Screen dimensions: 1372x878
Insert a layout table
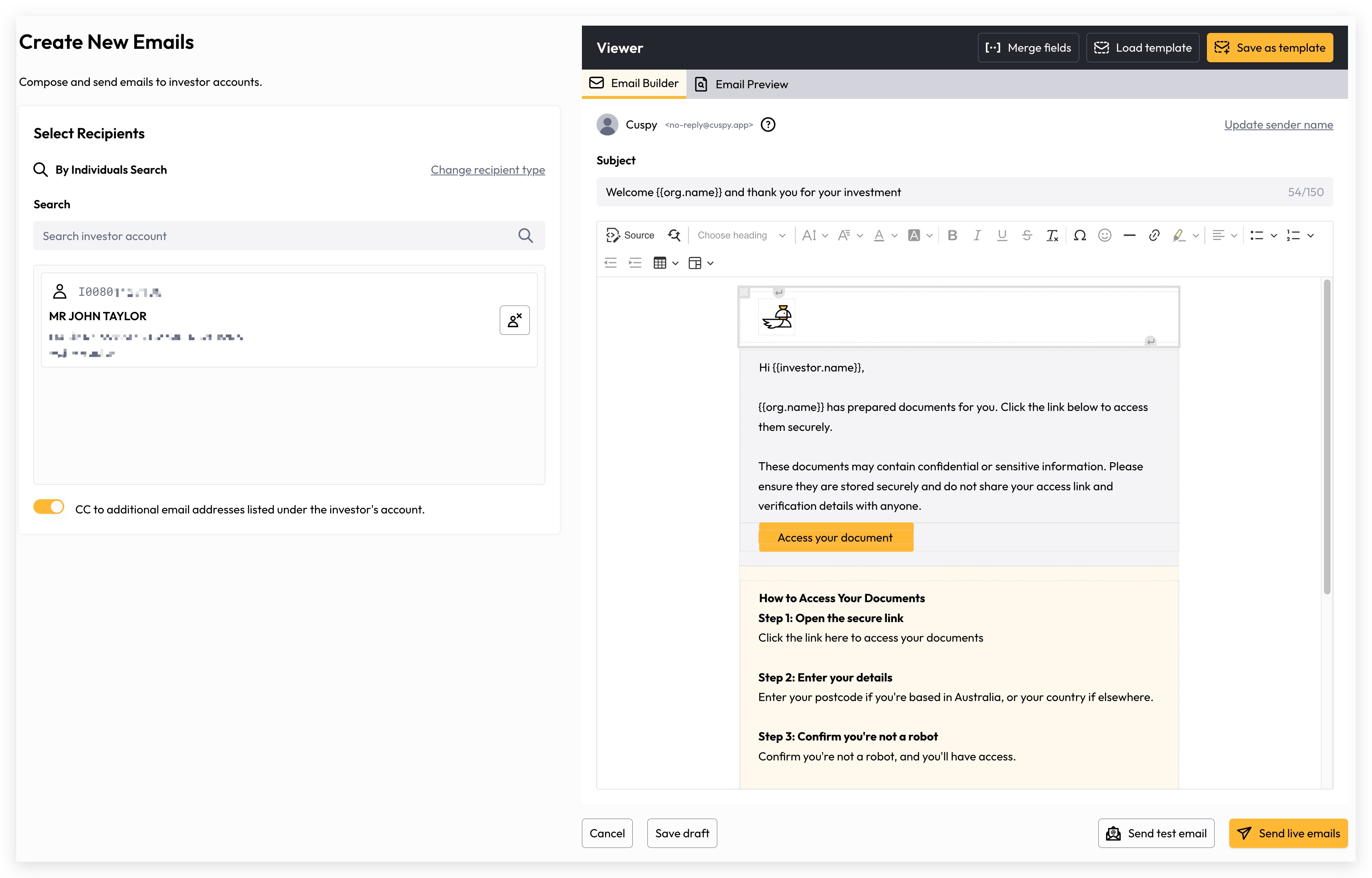[x=695, y=263]
